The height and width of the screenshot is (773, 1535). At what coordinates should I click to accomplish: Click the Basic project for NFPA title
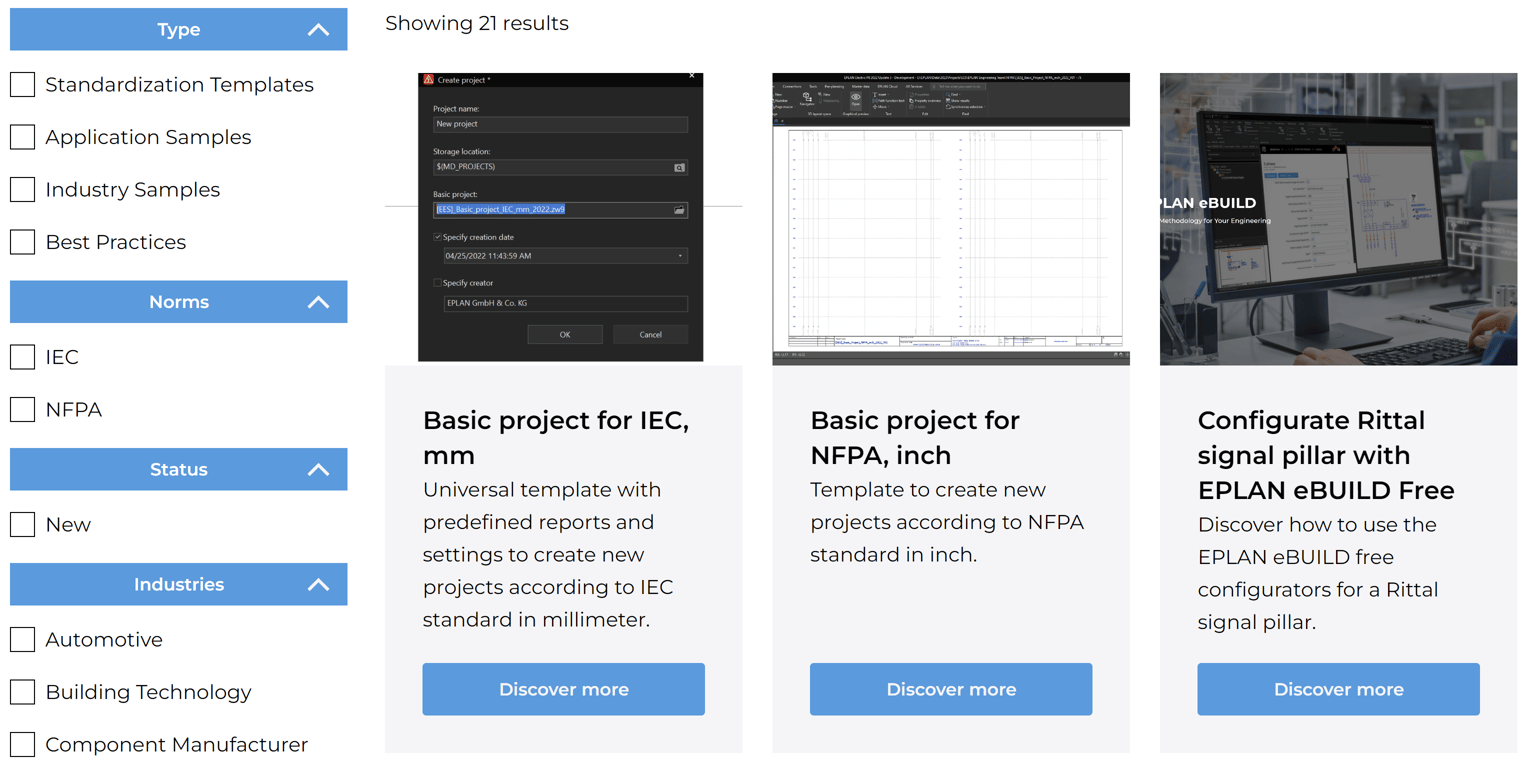(913, 437)
